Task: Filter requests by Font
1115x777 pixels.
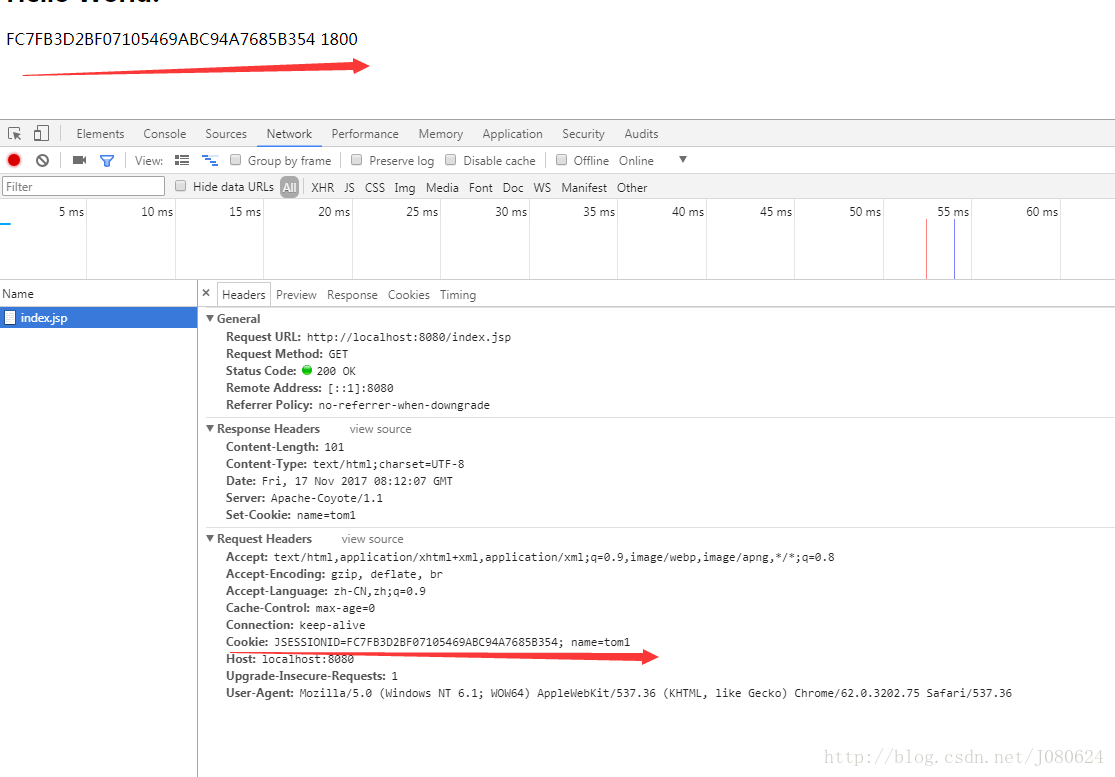Action: click(481, 188)
